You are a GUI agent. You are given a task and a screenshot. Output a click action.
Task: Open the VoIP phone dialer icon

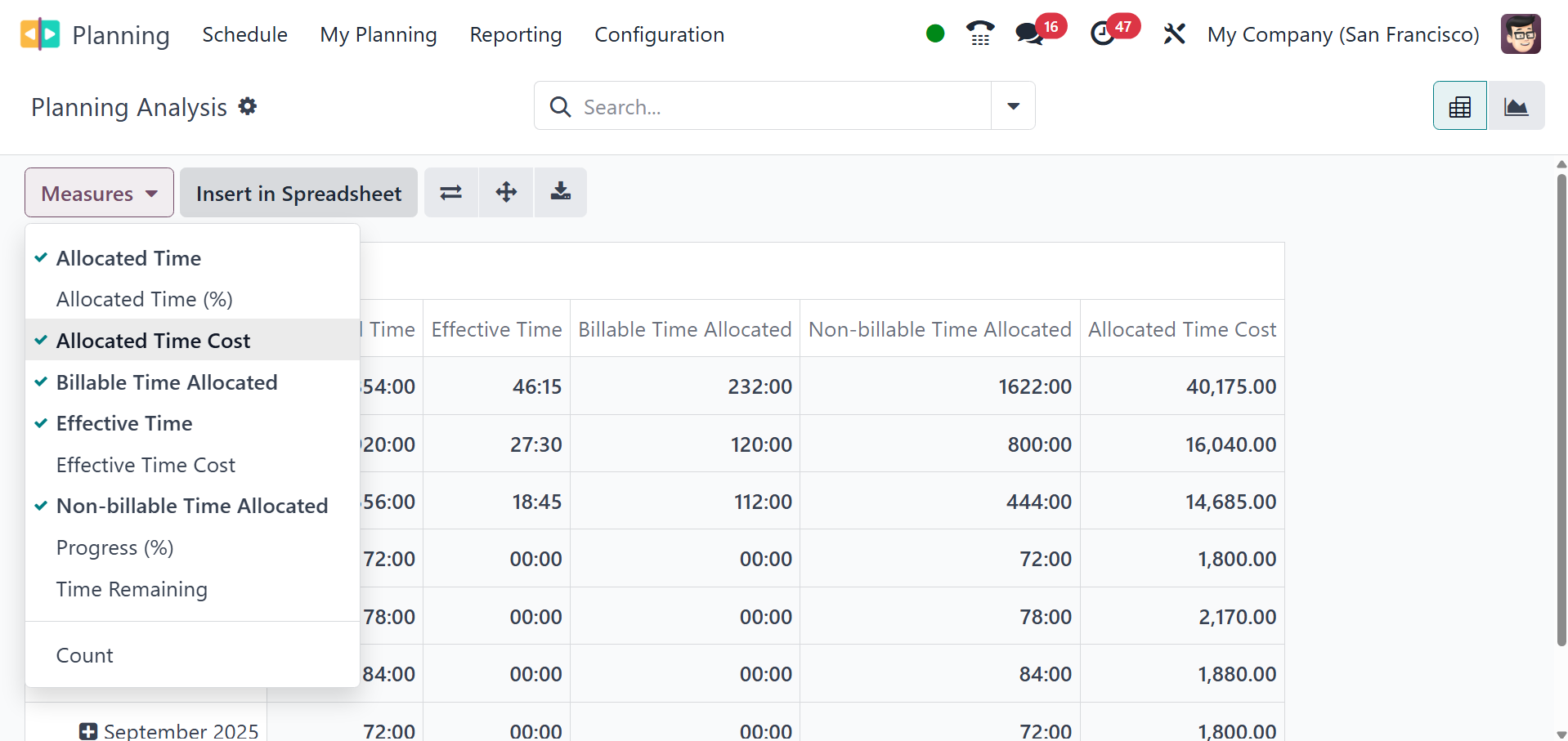[x=979, y=33]
